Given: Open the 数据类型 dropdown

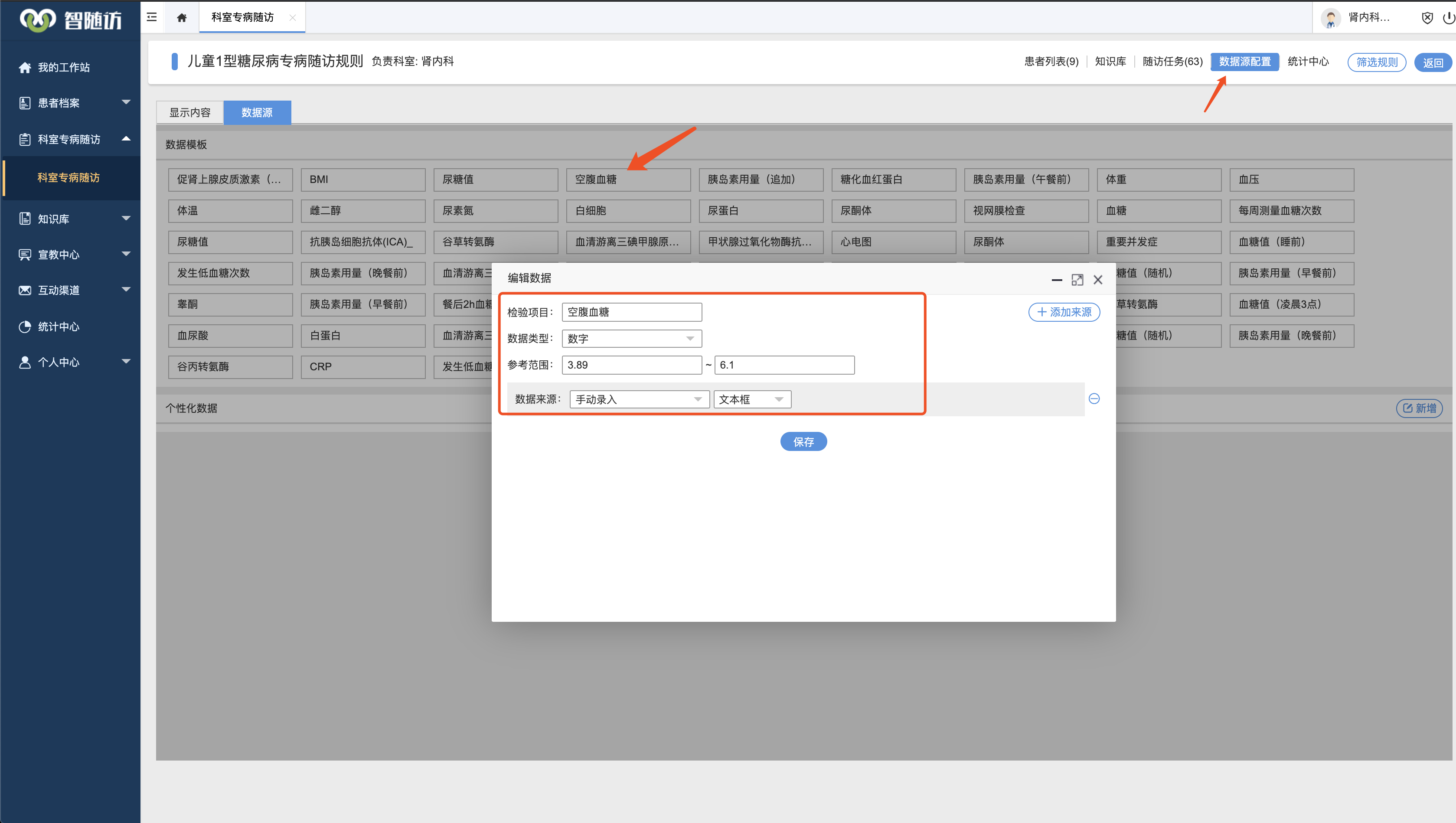Looking at the screenshot, I should 632,339.
